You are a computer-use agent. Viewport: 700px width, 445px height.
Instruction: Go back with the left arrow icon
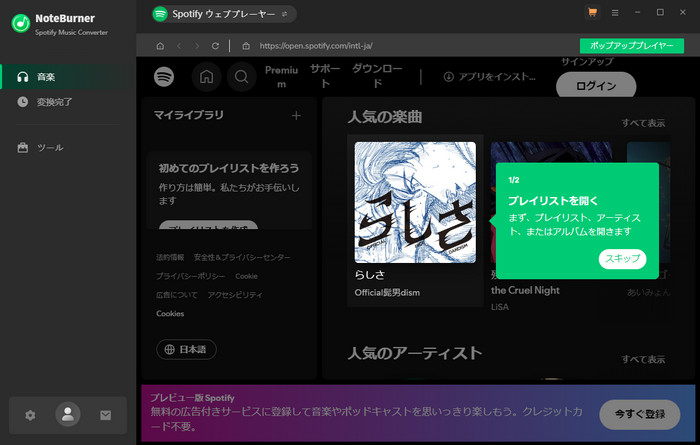click(179, 46)
